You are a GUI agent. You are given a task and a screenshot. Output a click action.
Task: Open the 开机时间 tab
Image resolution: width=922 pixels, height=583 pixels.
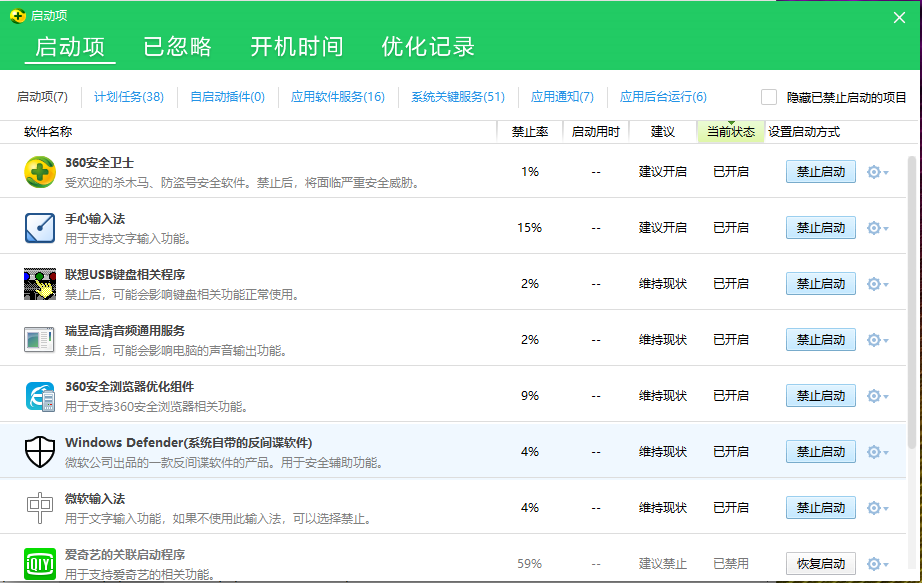297,46
